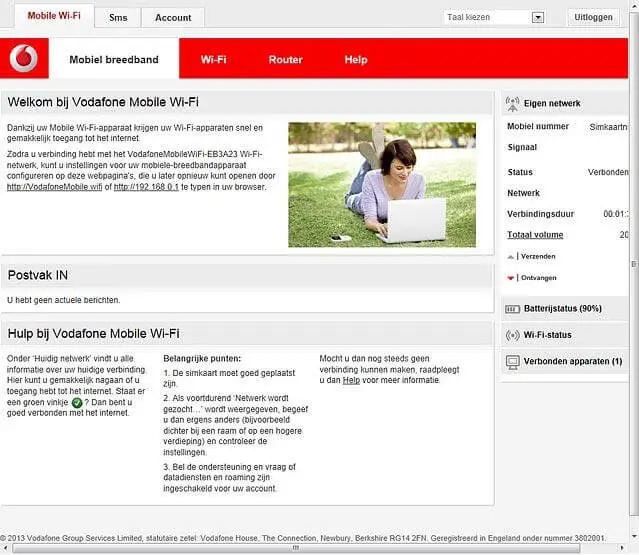Click the vertical scrollbar down arrow
Viewport: 639px width, 555px height.
click(634, 537)
